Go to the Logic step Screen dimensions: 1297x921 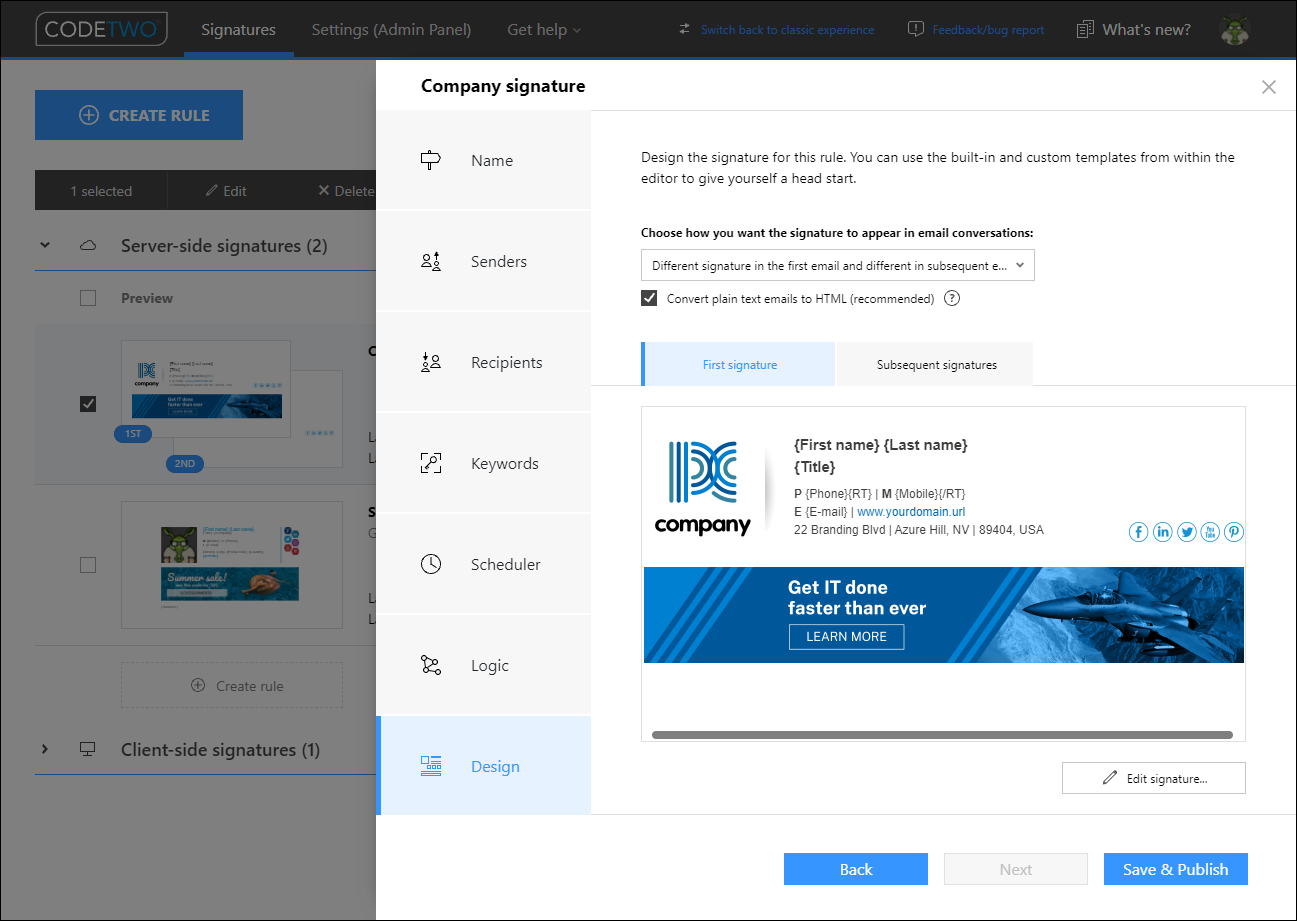483,665
